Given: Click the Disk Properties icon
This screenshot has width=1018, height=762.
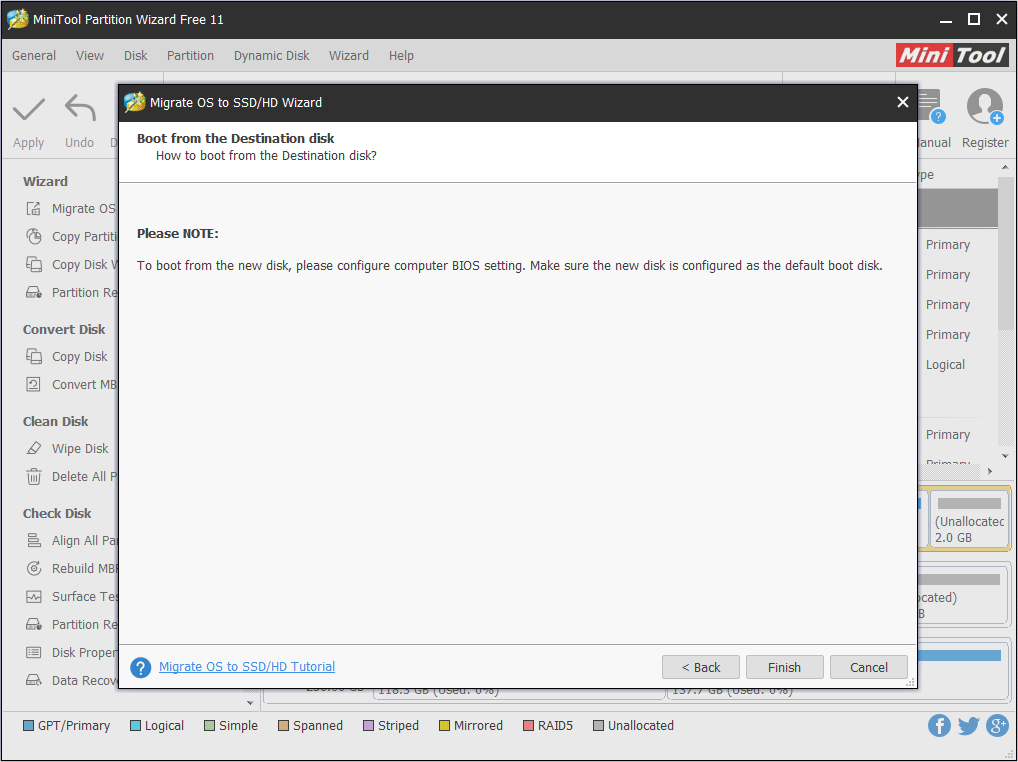Looking at the screenshot, I should point(34,652).
